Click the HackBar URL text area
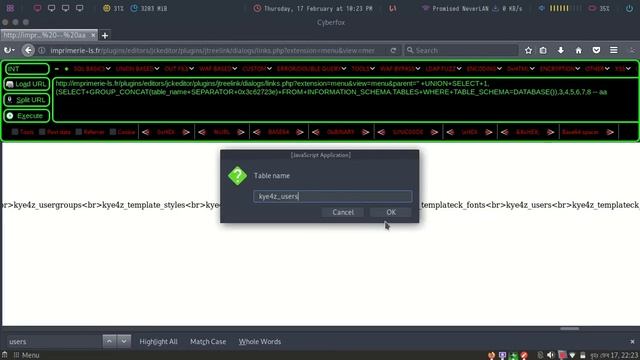Viewport: 640px width, 360px height. pyautogui.click(x=345, y=100)
